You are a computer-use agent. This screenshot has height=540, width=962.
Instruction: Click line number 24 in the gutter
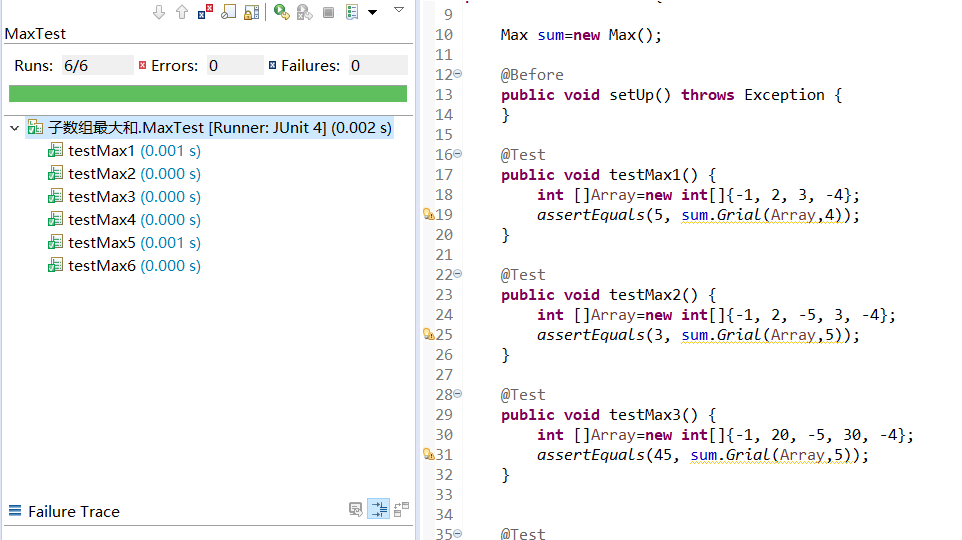coord(444,315)
